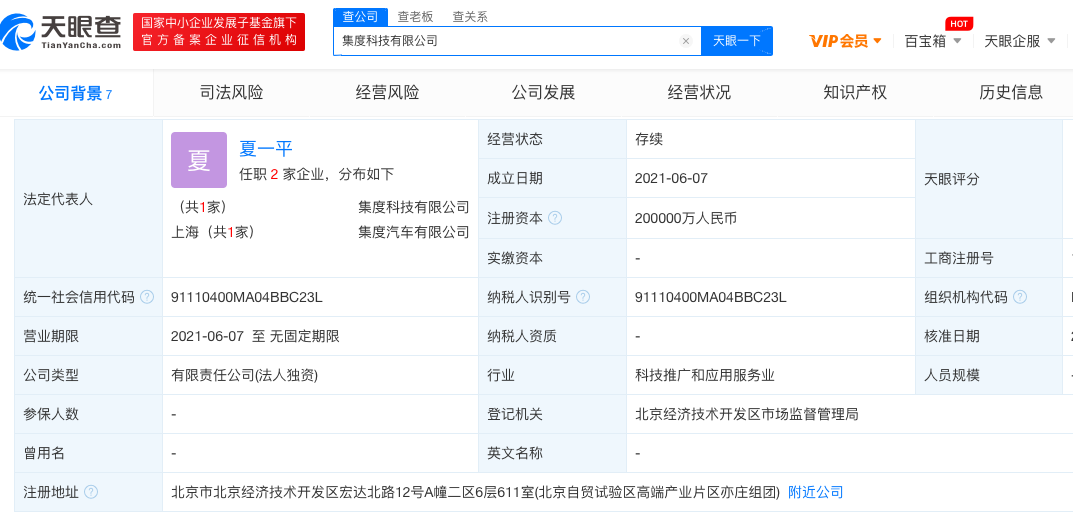Select taxpayer ID value under 纳税人识别号
The height and width of the screenshot is (512, 1073).
[x=711, y=297]
